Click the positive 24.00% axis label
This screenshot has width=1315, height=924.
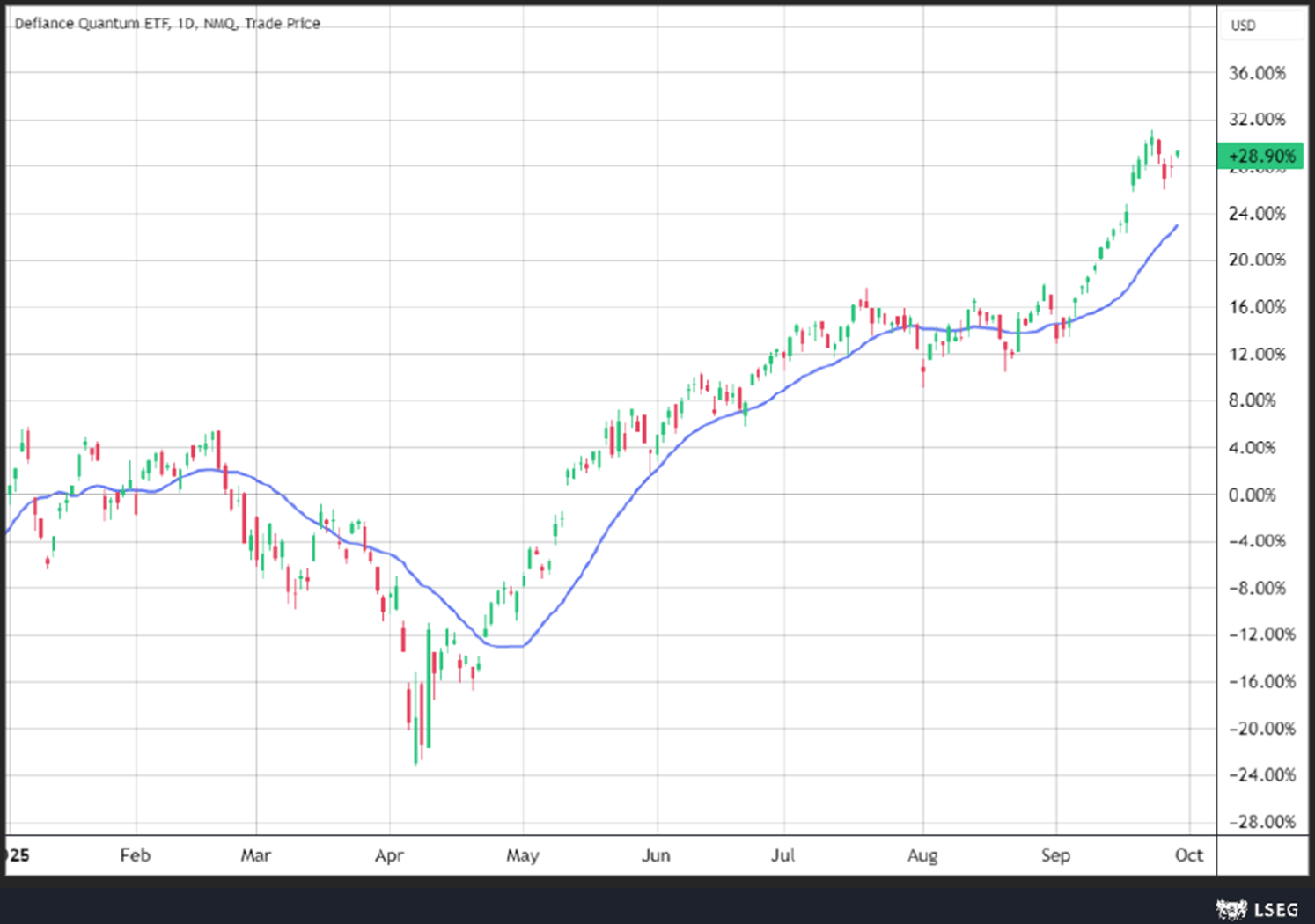1257,213
